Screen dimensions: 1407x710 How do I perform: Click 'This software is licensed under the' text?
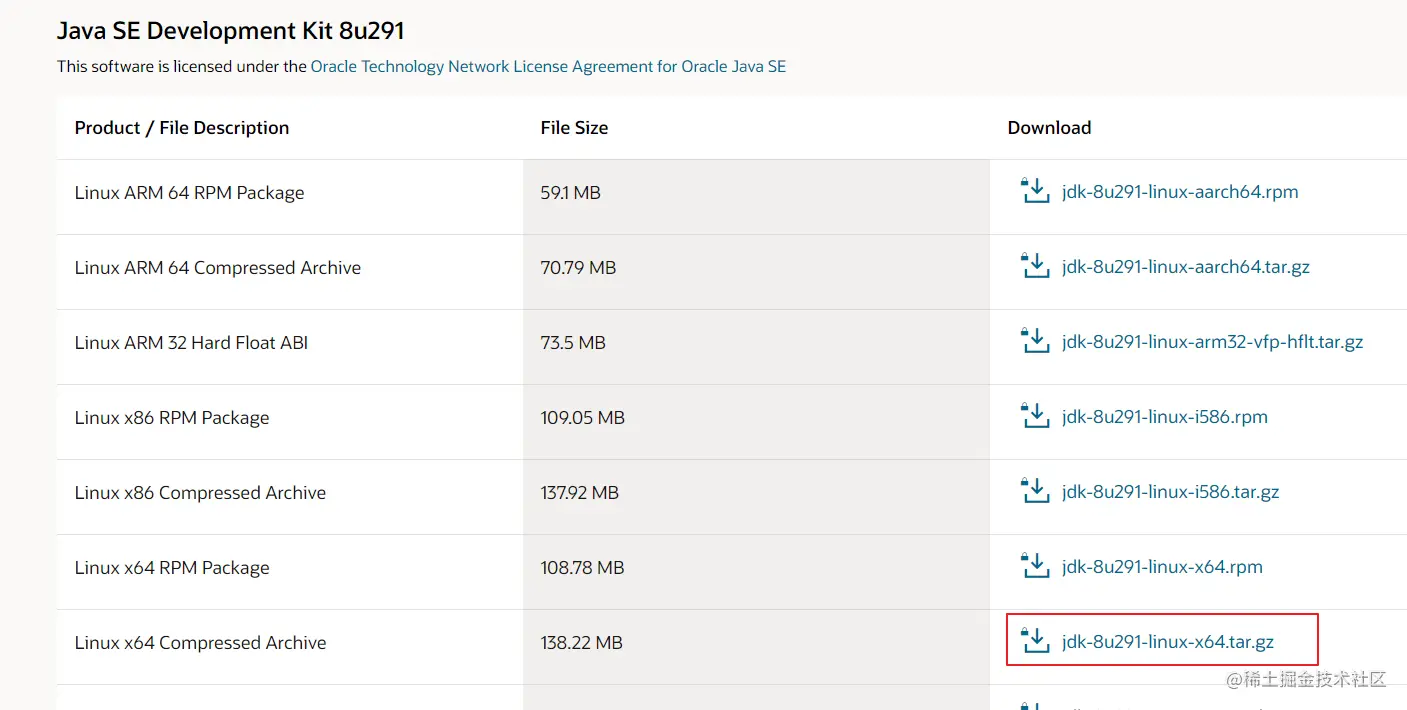pyautogui.click(x=182, y=67)
